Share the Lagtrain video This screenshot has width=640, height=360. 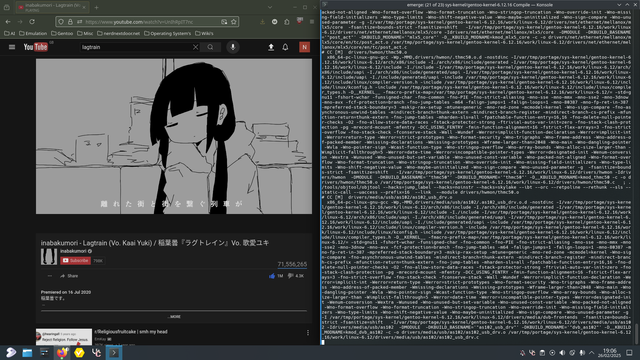[69, 276]
